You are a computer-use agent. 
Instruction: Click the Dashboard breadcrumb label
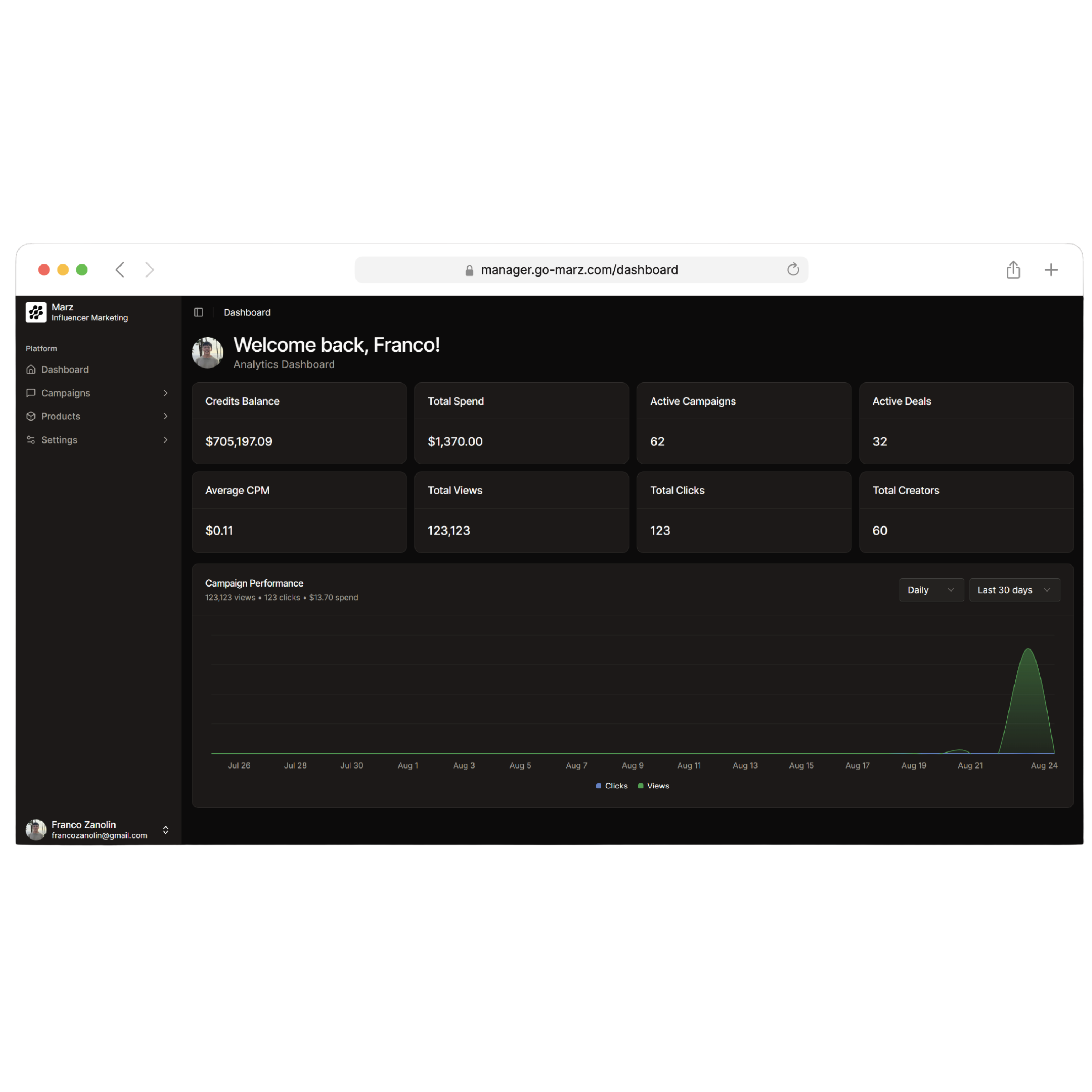(247, 312)
